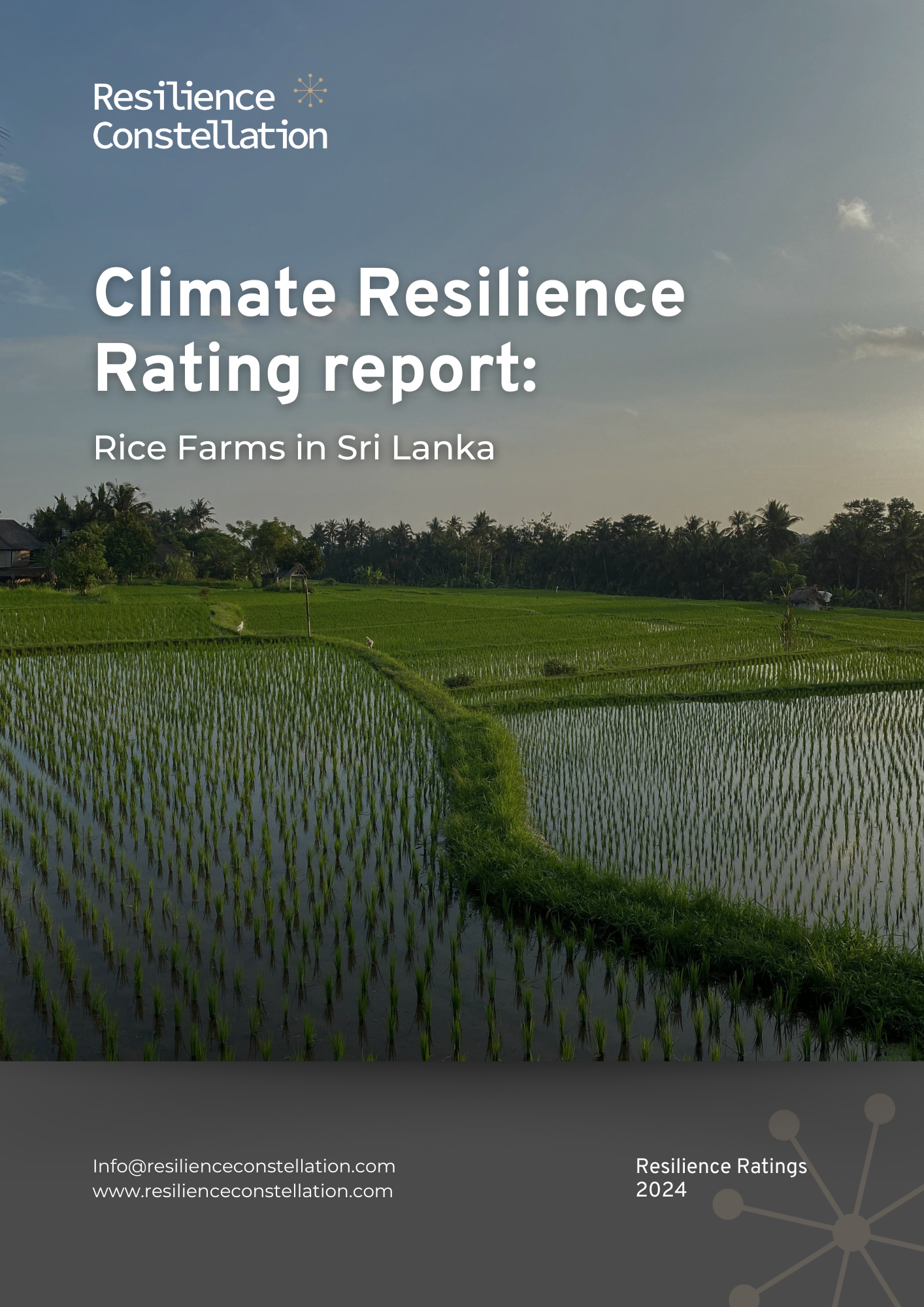Click the Resilience Constellation logo text
The height and width of the screenshot is (1307, 924).
210,117
